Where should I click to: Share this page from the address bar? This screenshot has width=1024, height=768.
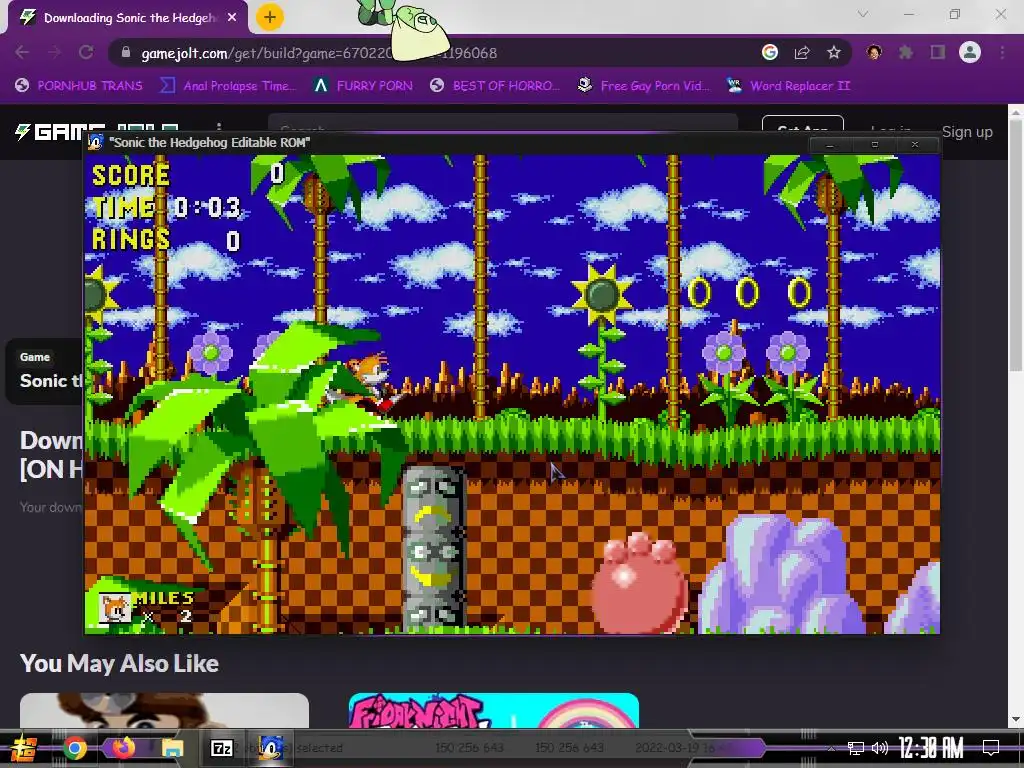click(x=802, y=52)
